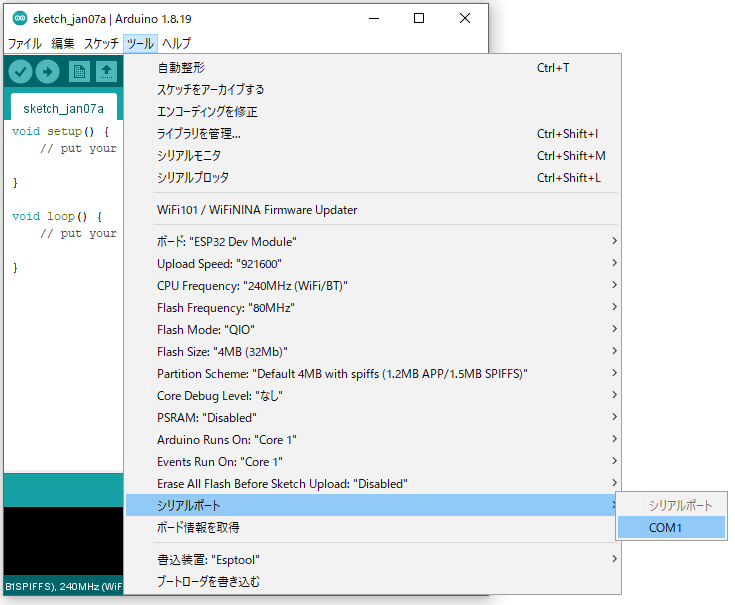Expand the CPU Frequency "240MHz" submenu

point(373,285)
